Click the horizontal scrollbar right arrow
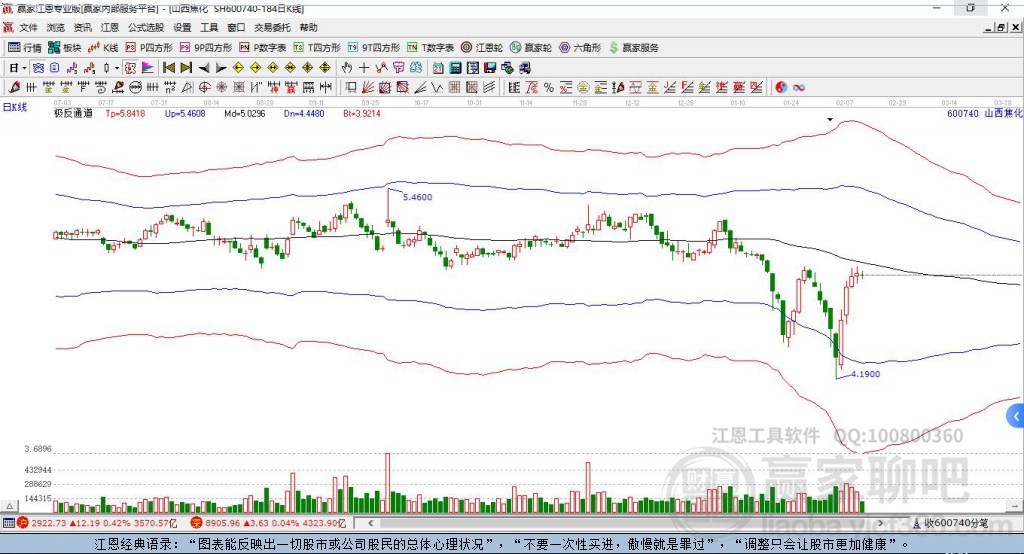This screenshot has height=554, width=1024. pyautogui.click(x=880, y=523)
